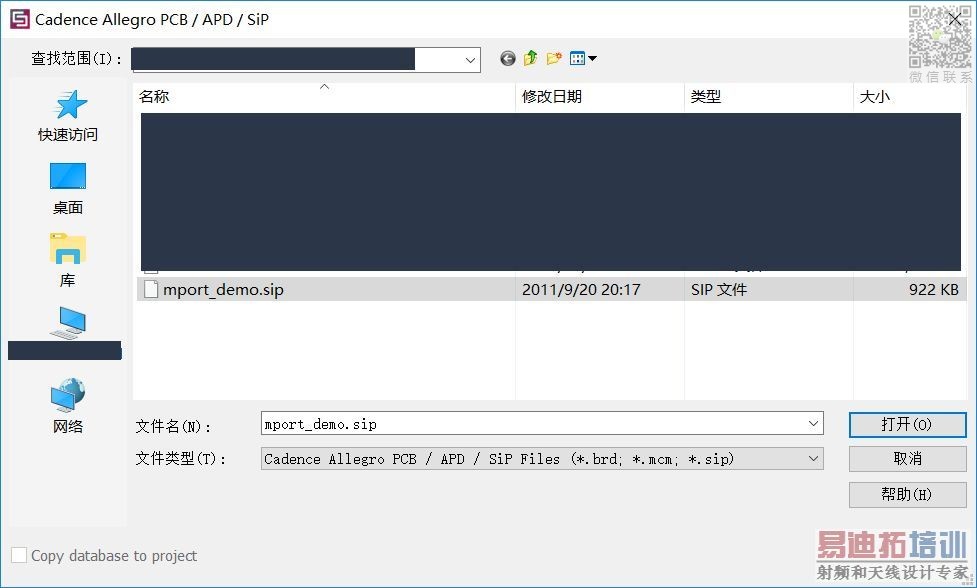The width and height of the screenshot is (977, 588).
Task: Select file name mport_demo.sip in list
Action: coord(223,290)
